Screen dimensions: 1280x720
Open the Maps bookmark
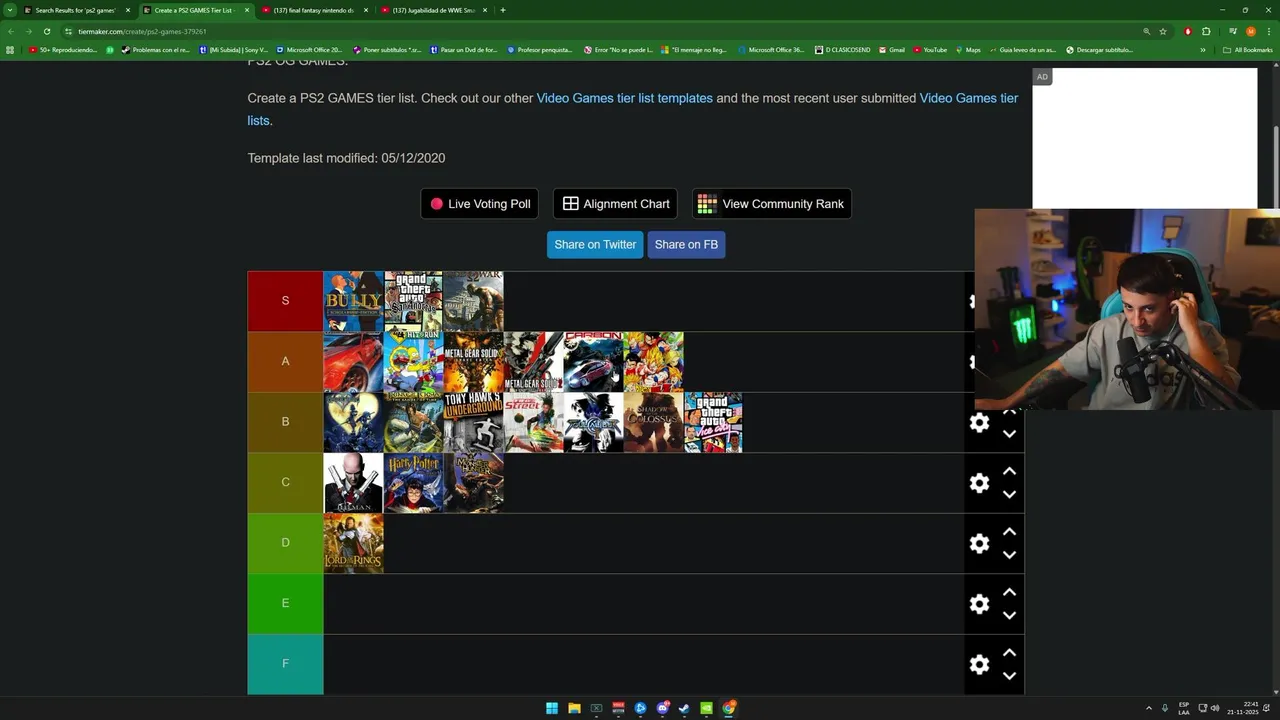968,50
